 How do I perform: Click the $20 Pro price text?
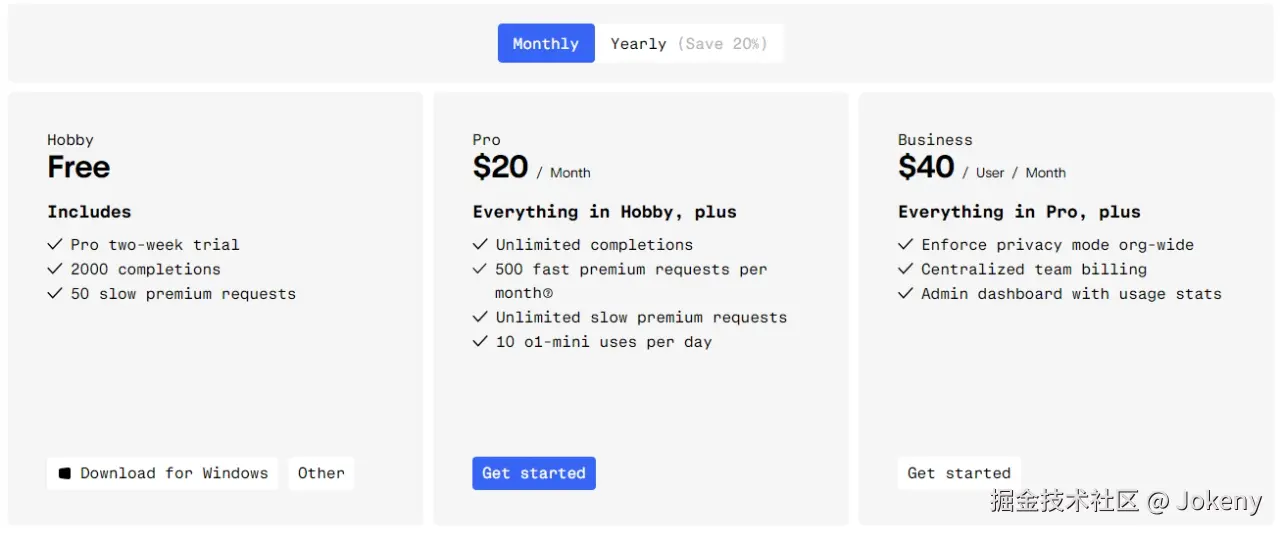(500, 167)
